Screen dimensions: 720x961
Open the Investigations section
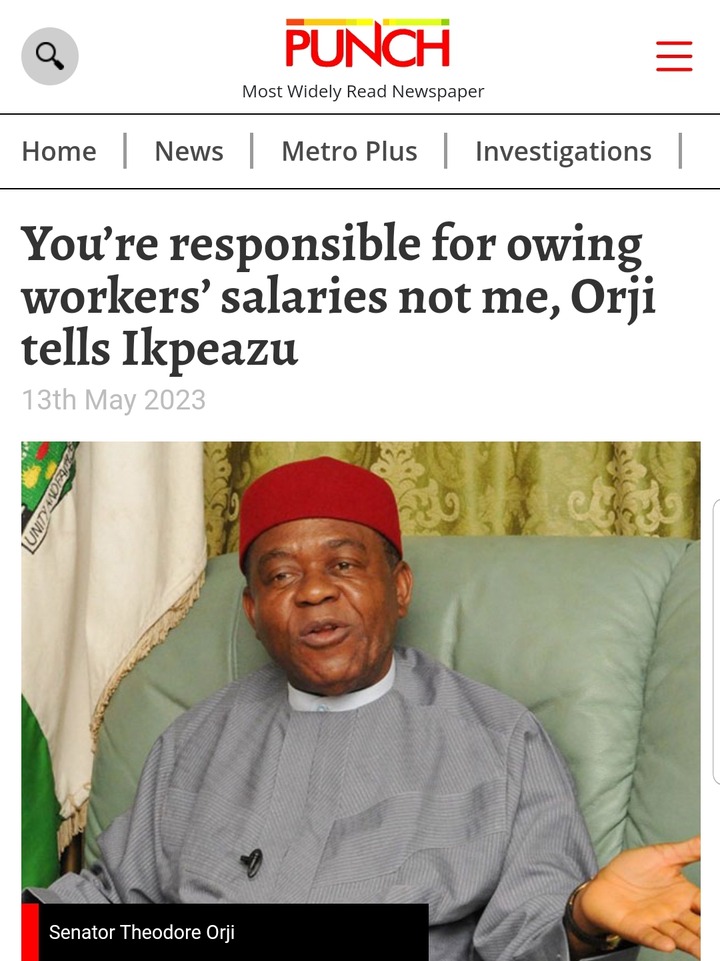(563, 151)
